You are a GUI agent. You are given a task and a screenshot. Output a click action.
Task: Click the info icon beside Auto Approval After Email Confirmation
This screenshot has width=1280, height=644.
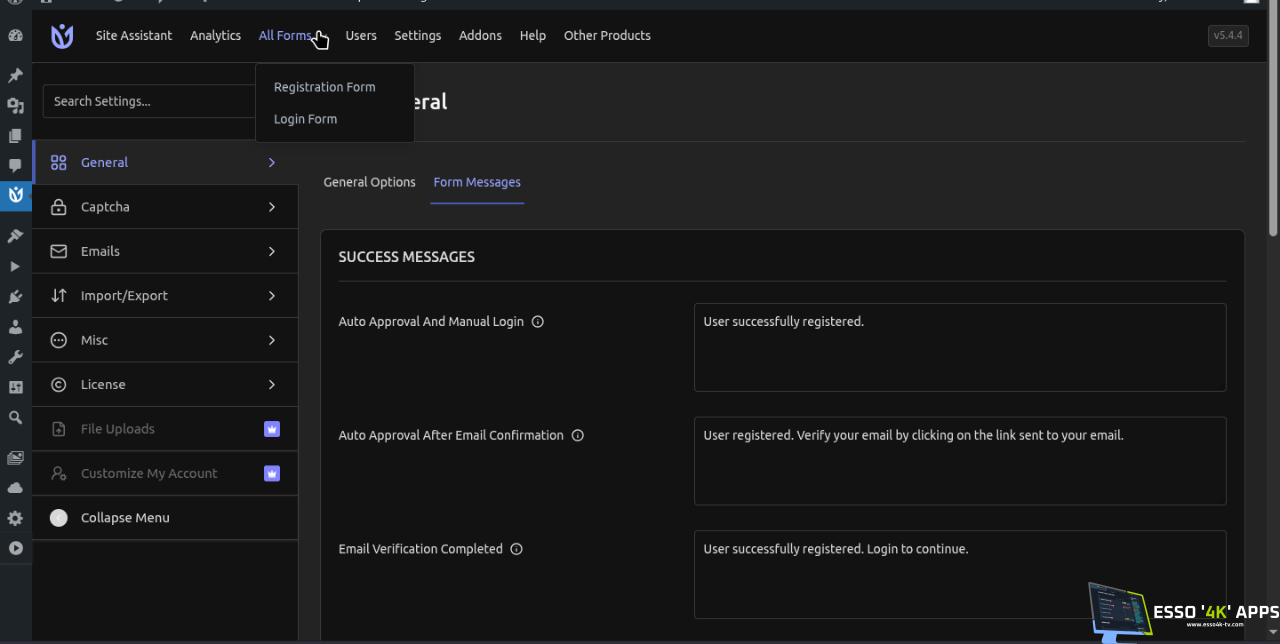(x=578, y=436)
